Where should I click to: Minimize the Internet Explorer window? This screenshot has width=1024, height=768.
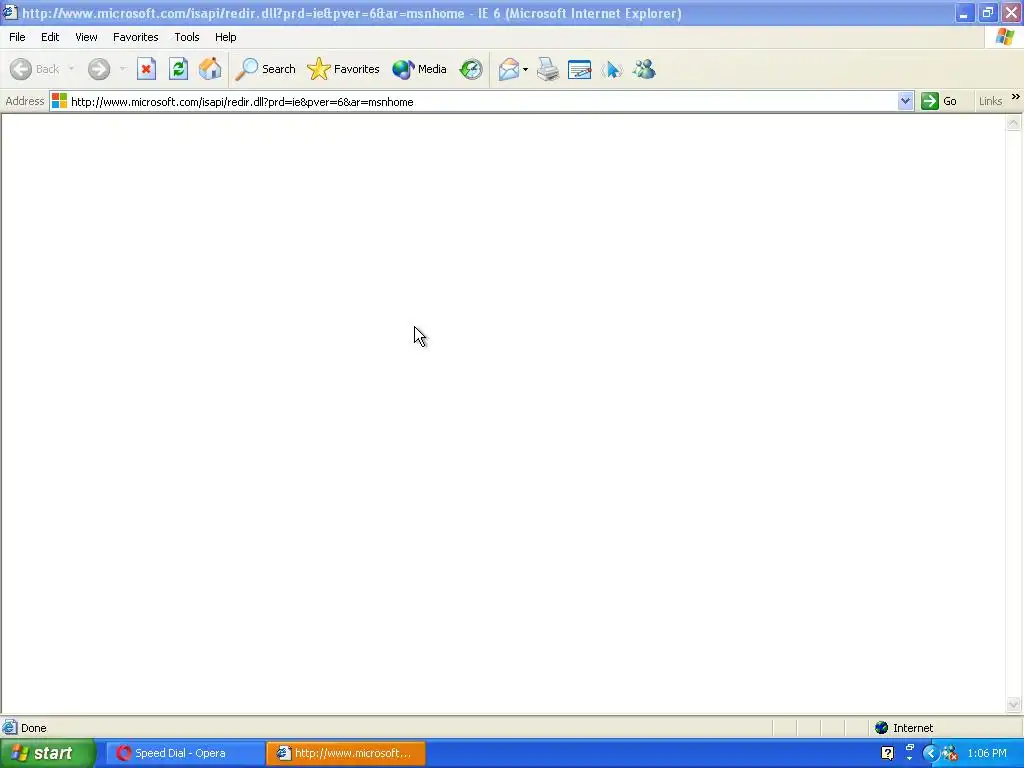point(964,12)
